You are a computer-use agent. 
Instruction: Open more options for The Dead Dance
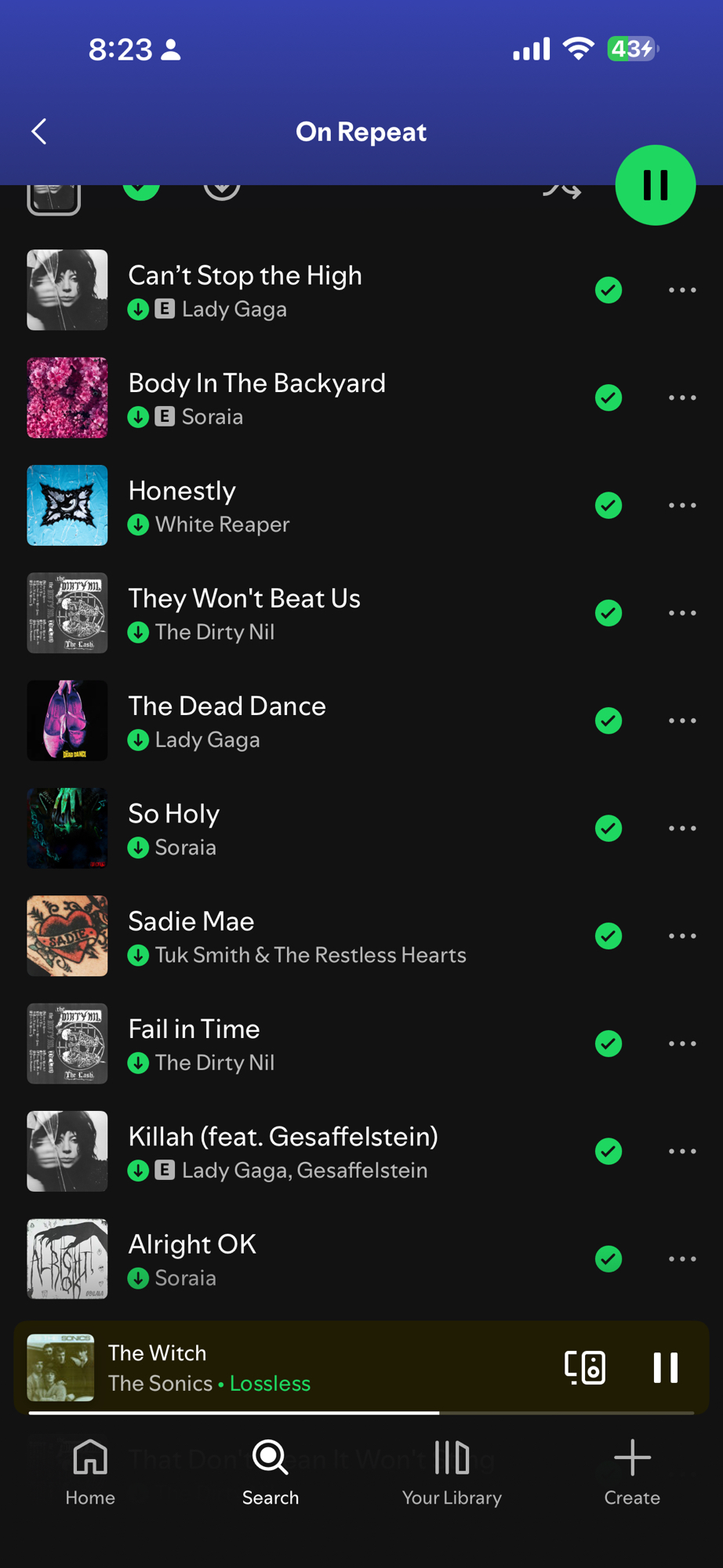coord(682,720)
